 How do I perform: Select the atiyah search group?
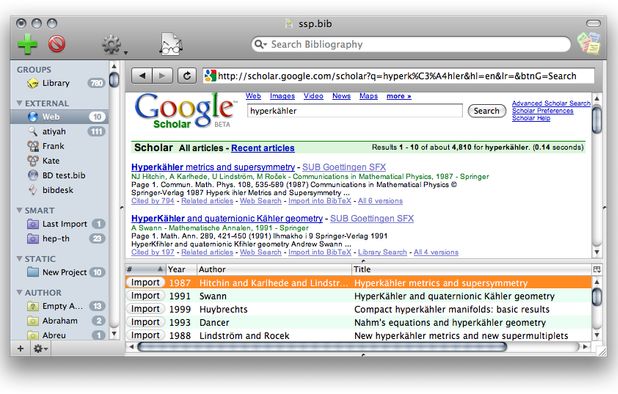pyautogui.click(x=59, y=131)
